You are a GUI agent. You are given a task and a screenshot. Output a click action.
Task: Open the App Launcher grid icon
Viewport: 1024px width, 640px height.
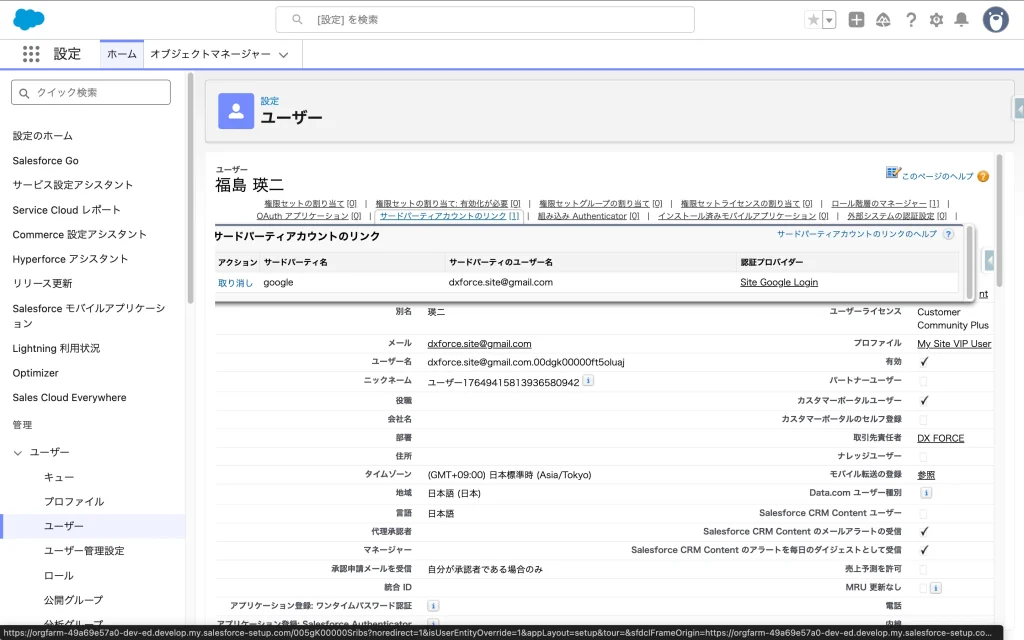(x=31, y=54)
